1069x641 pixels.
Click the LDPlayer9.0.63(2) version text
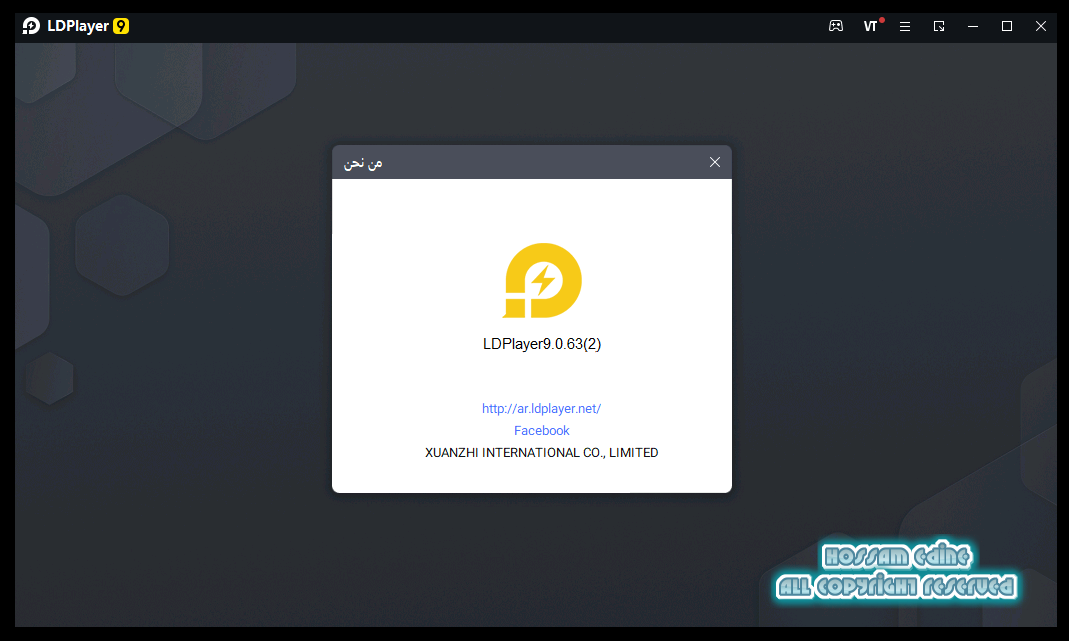pos(542,344)
